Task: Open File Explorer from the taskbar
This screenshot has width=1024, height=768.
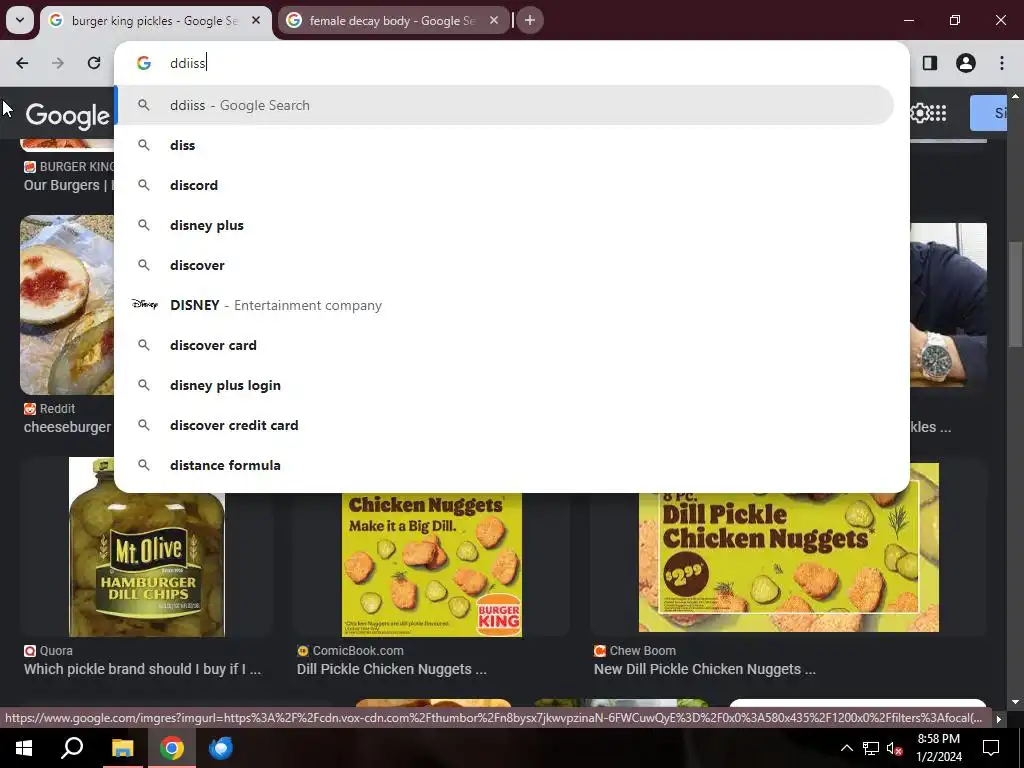Action: (122, 748)
